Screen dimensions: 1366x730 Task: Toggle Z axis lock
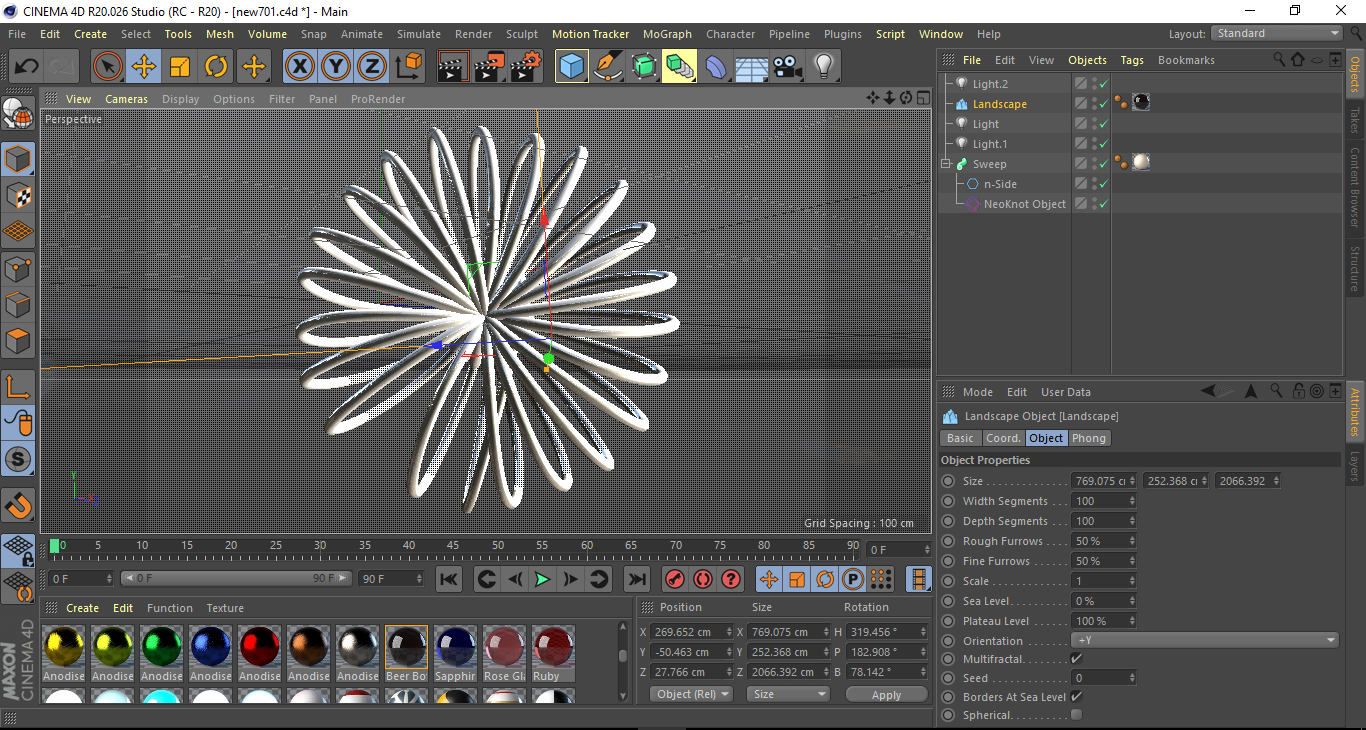pos(372,67)
